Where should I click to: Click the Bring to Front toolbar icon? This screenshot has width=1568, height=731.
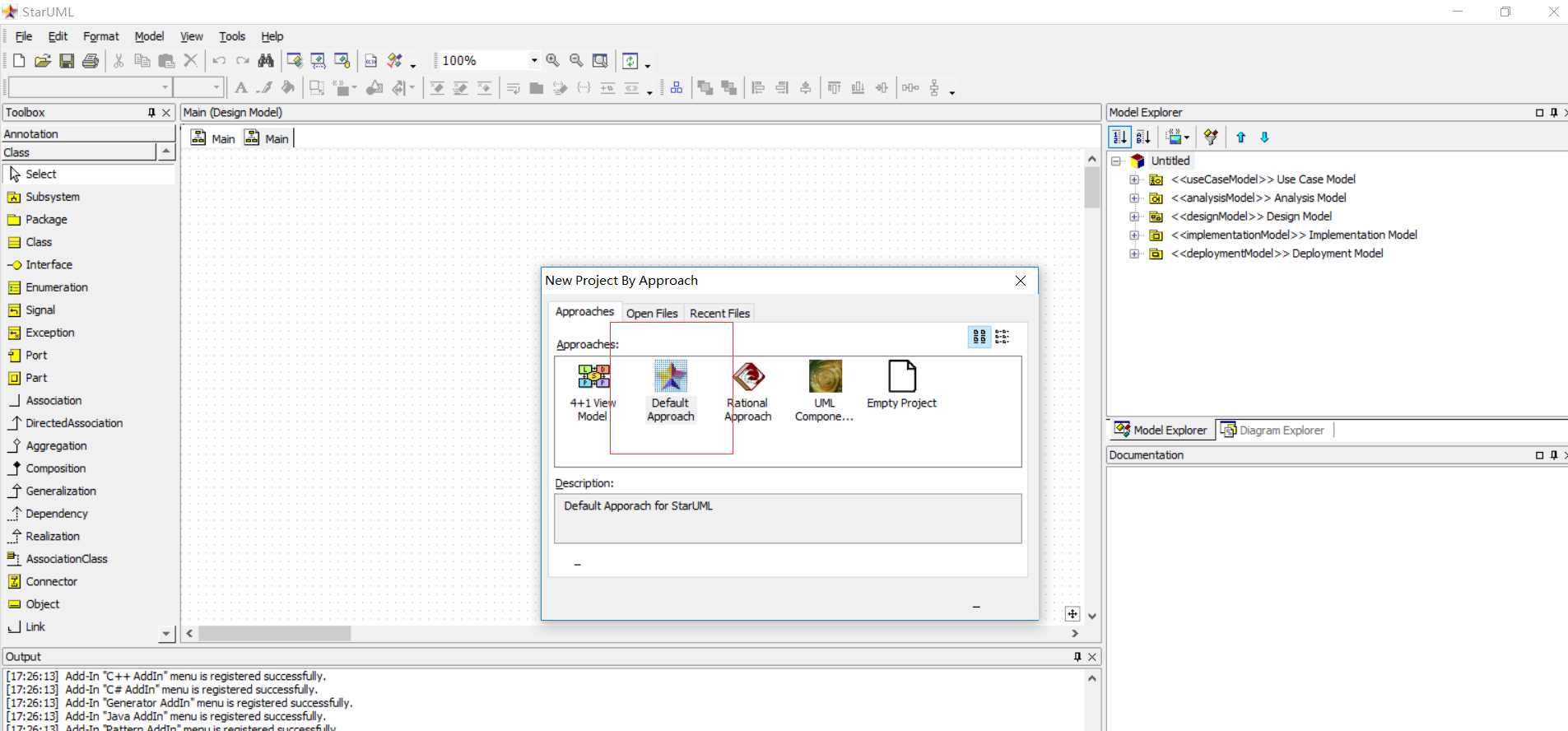[x=705, y=88]
